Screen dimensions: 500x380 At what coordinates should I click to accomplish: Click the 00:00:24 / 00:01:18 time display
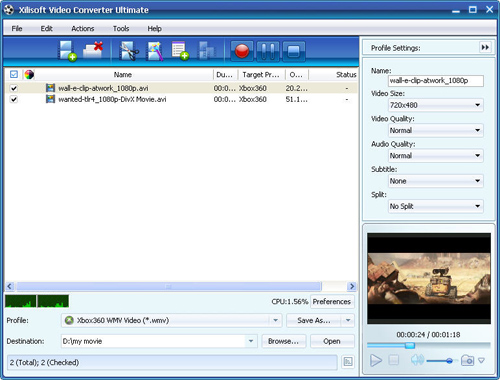click(x=428, y=334)
